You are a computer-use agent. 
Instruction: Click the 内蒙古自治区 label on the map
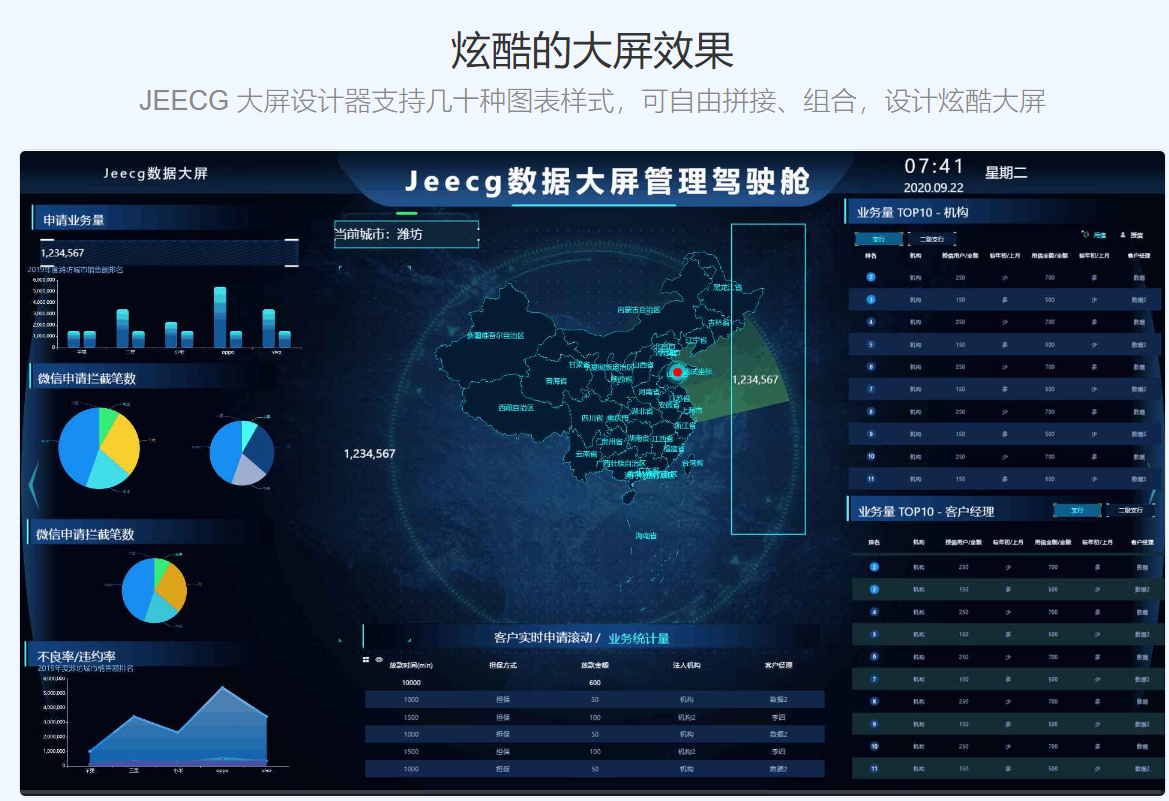[x=638, y=310]
